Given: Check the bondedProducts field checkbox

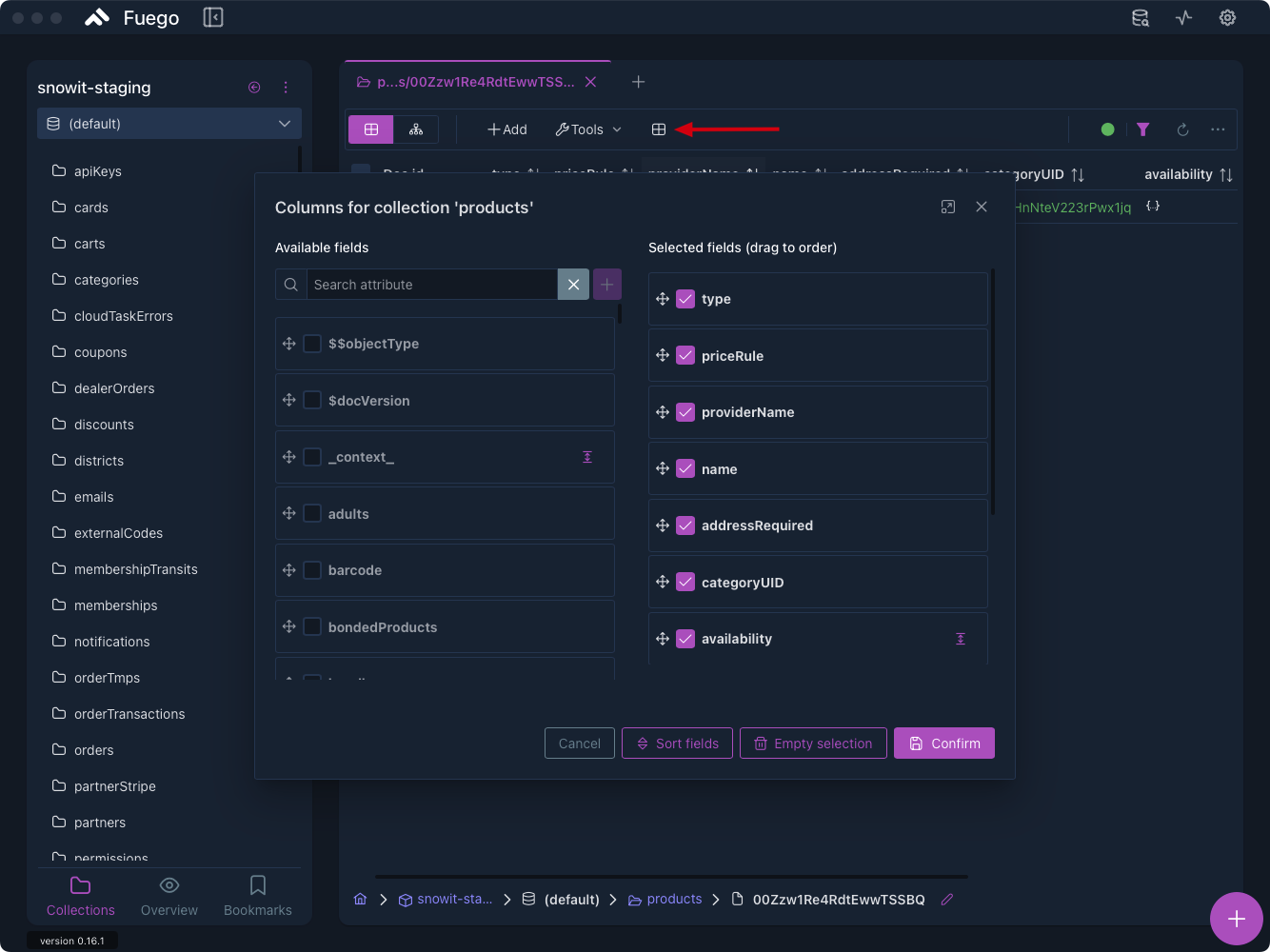Looking at the screenshot, I should coord(312,627).
